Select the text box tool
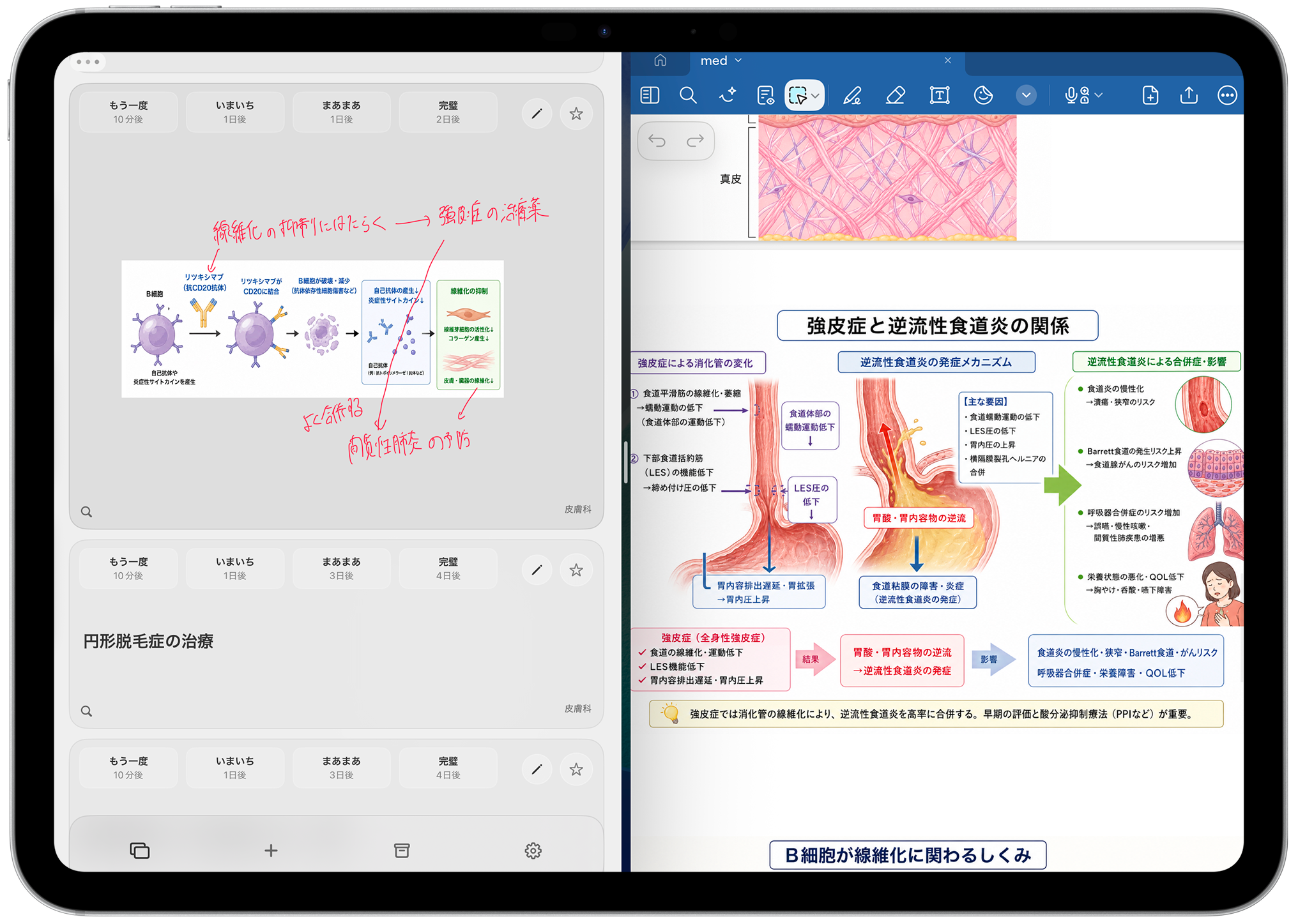 click(x=939, y=95)
